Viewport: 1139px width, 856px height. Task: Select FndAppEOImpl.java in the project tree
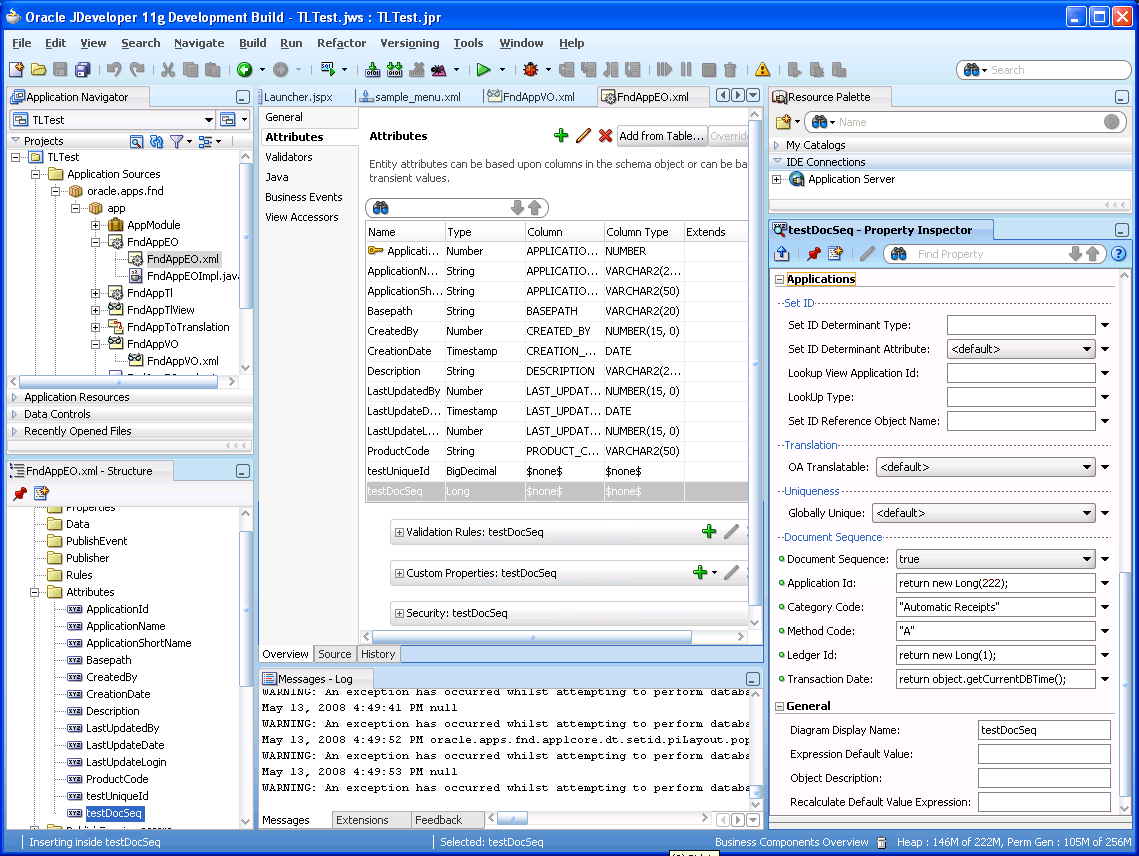coord(192,276)
